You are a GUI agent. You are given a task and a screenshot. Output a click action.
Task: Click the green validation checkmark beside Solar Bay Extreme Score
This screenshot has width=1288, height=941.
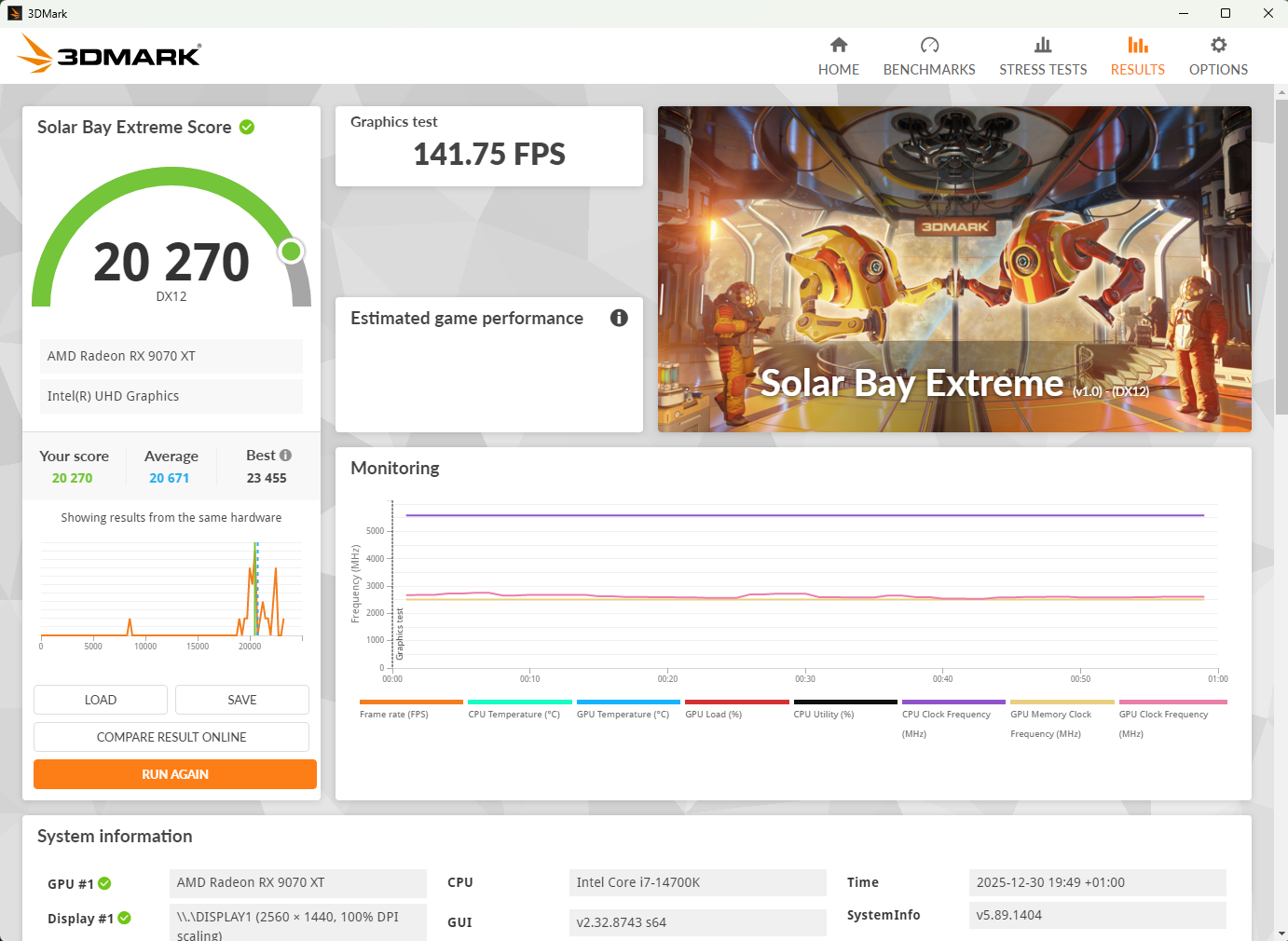point(247,127)
